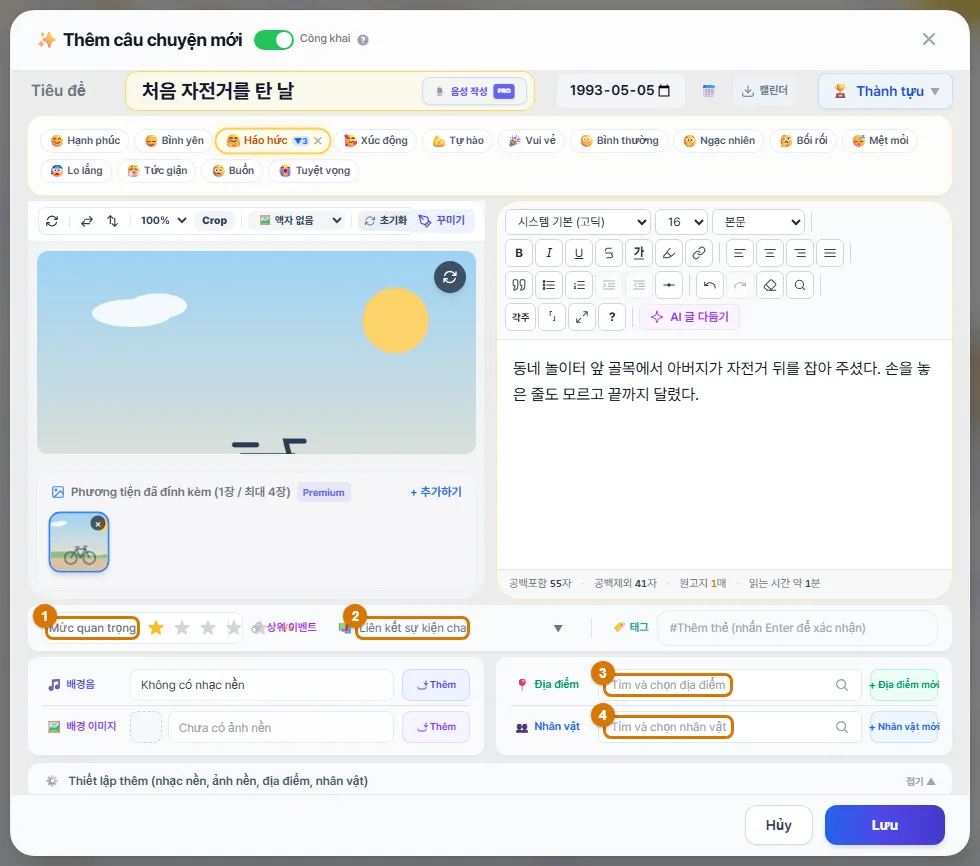Image resolution: width=980 pixels, height=866 pixels.
Task: Open the parent event link dropdown
Action: click(x=459, y=628)
